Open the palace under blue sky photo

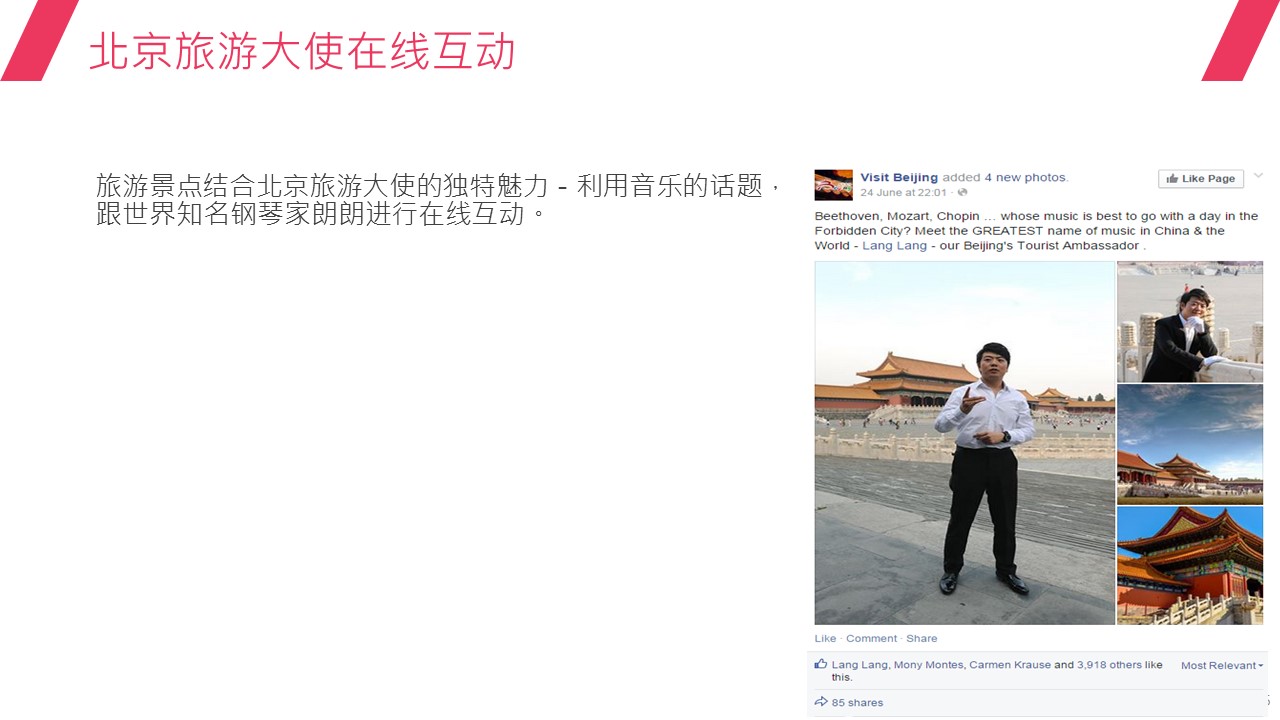(1190, 444)
